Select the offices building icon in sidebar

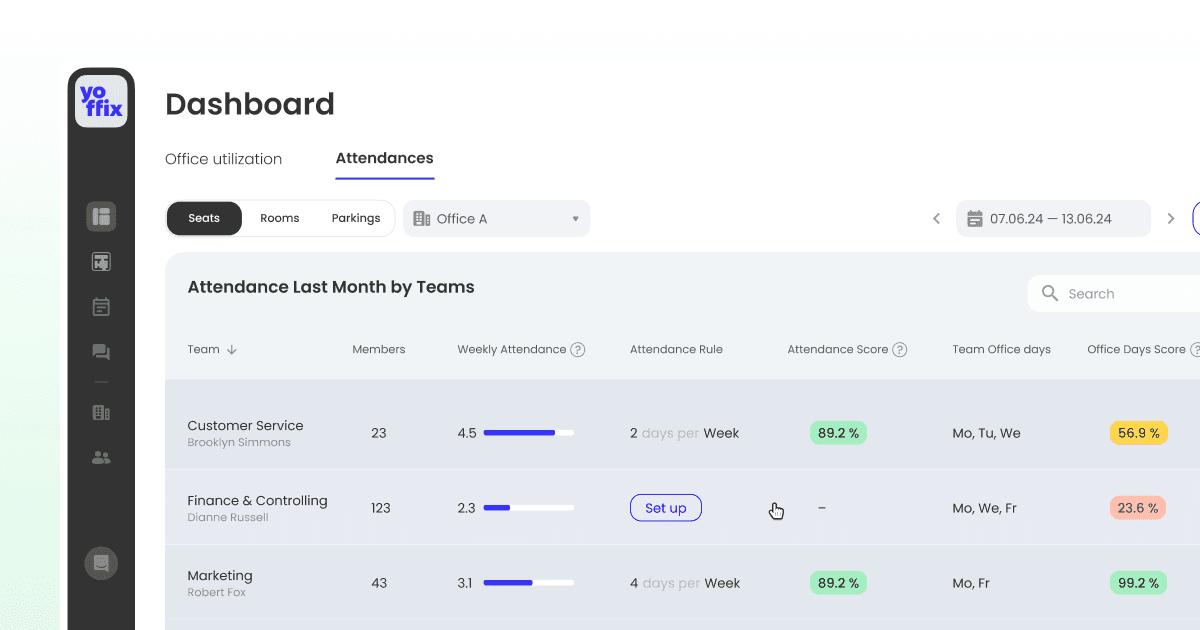click(101, 412)
